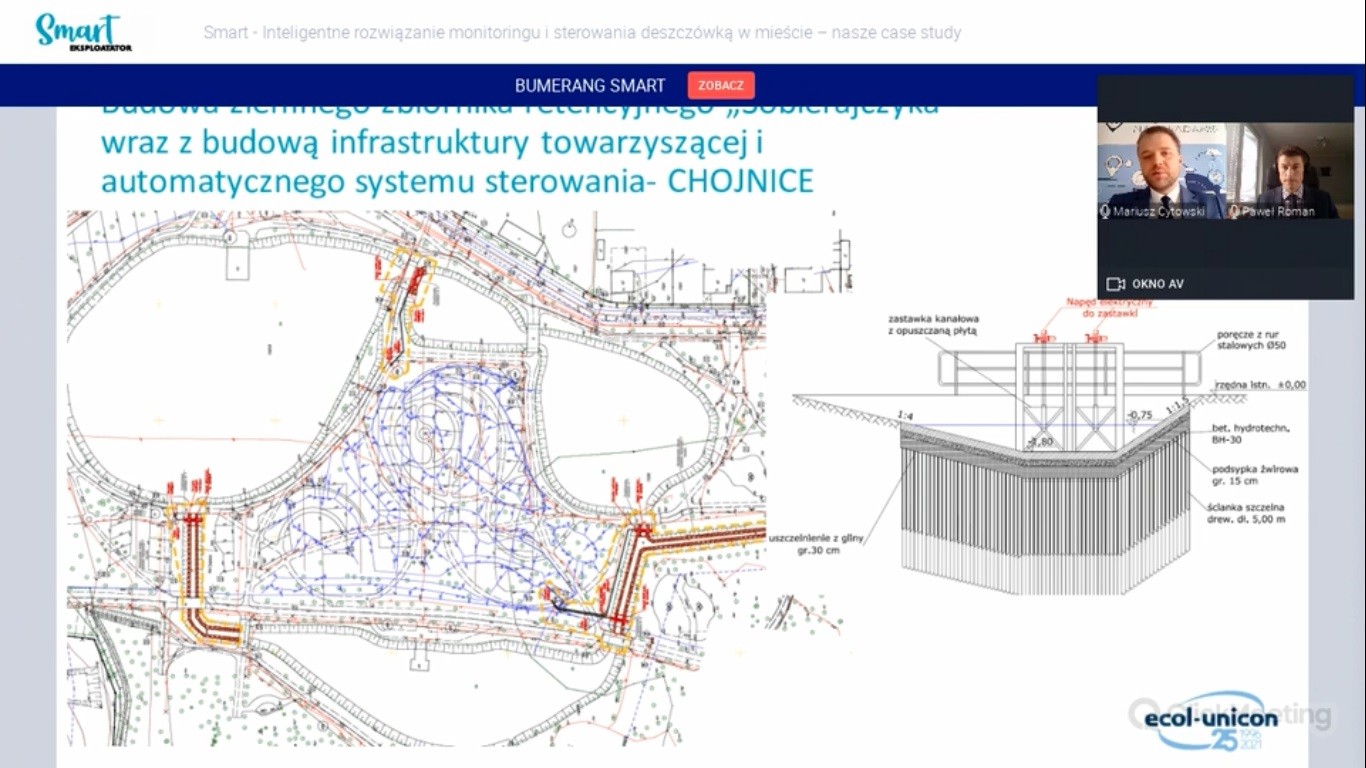Click the OKNO AV label
The width and height of the screenshot is (1366, 768).
[x=1158, y=284]
